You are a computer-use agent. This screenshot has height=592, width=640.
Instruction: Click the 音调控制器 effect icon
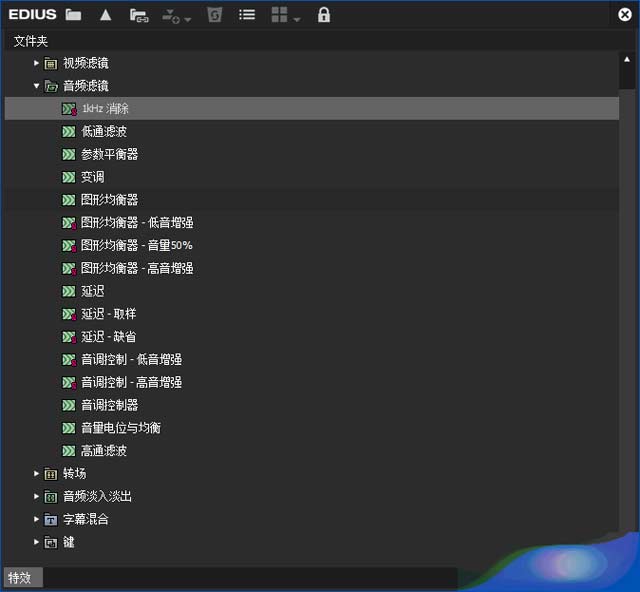pyautogui.click(x=69, y=405)
